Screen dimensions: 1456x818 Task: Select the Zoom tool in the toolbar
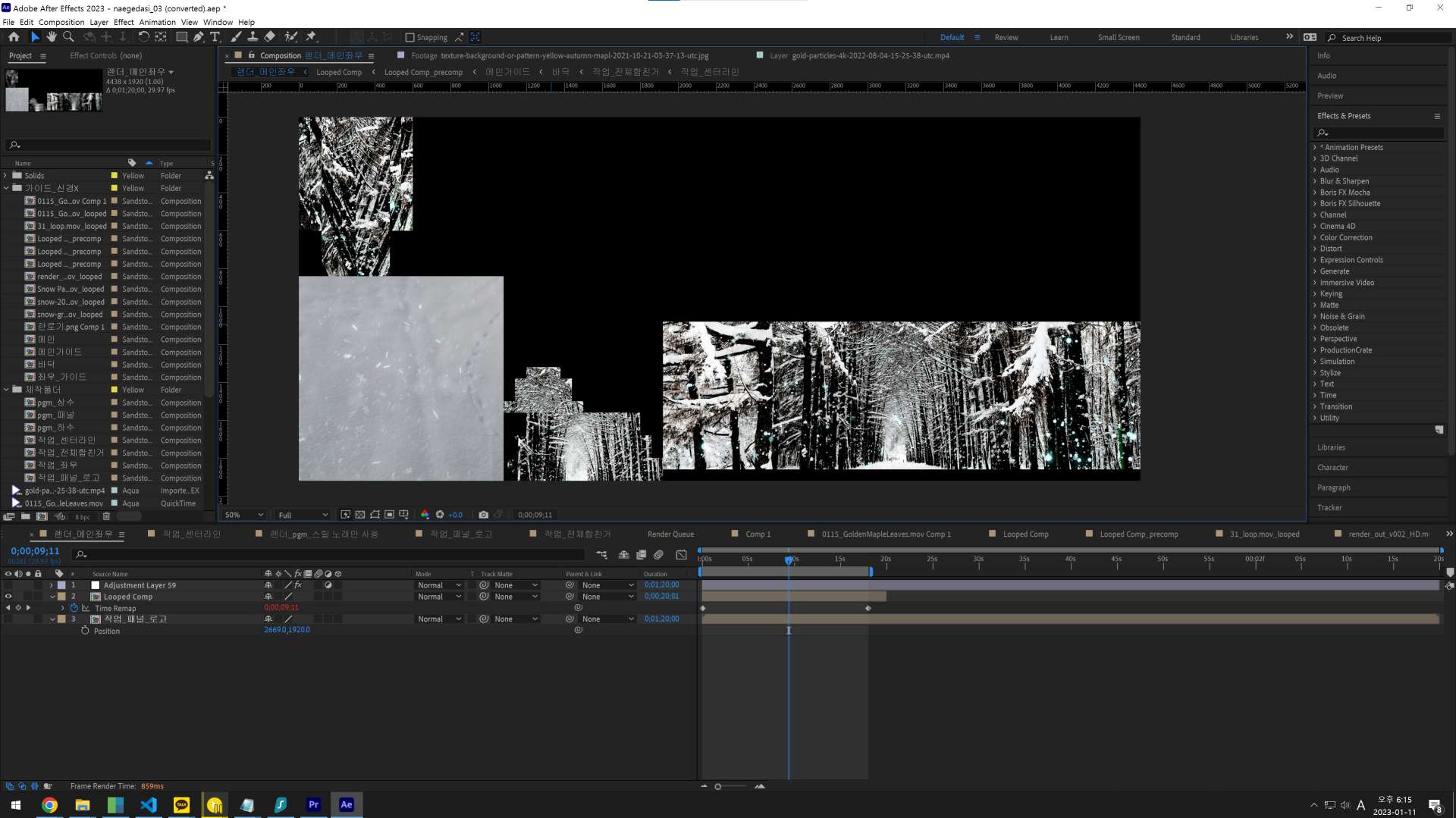[68, 36]
